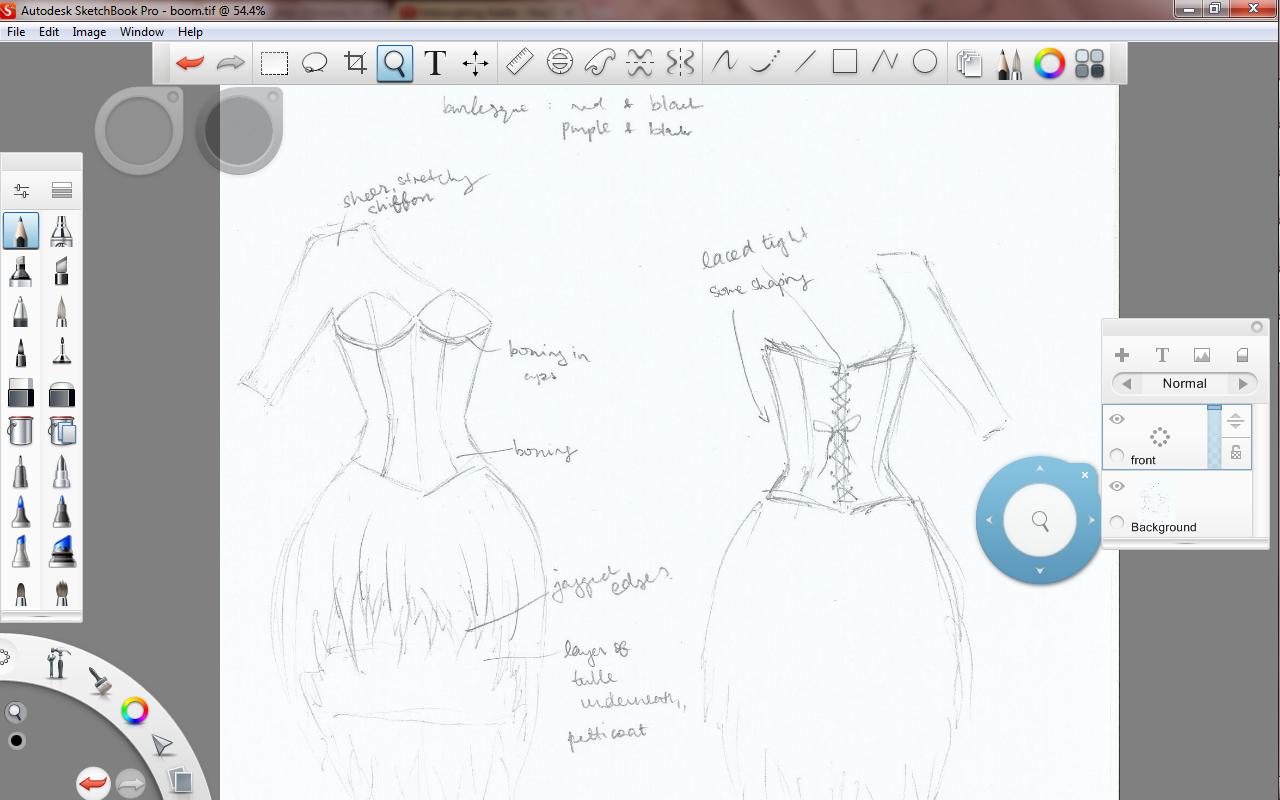Select the Lasso selection tool
Viewport: 1280px width, 800px height.
click(x=315, y=64)
